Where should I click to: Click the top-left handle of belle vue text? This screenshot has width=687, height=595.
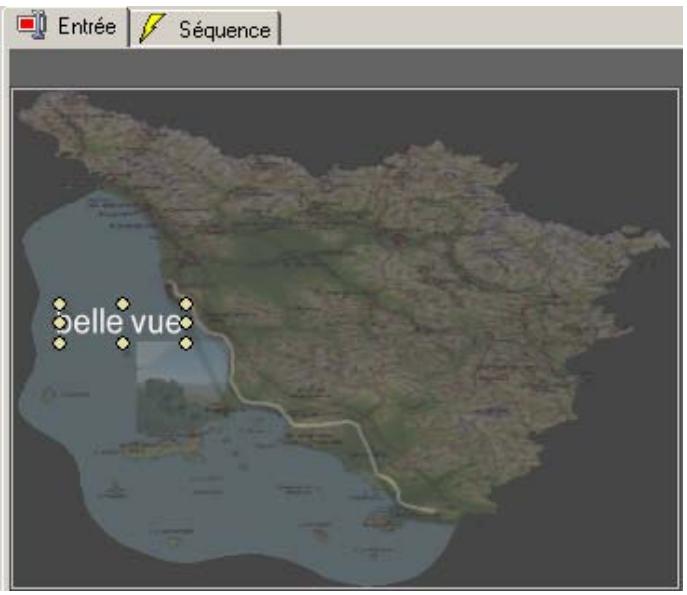(60, 304)
